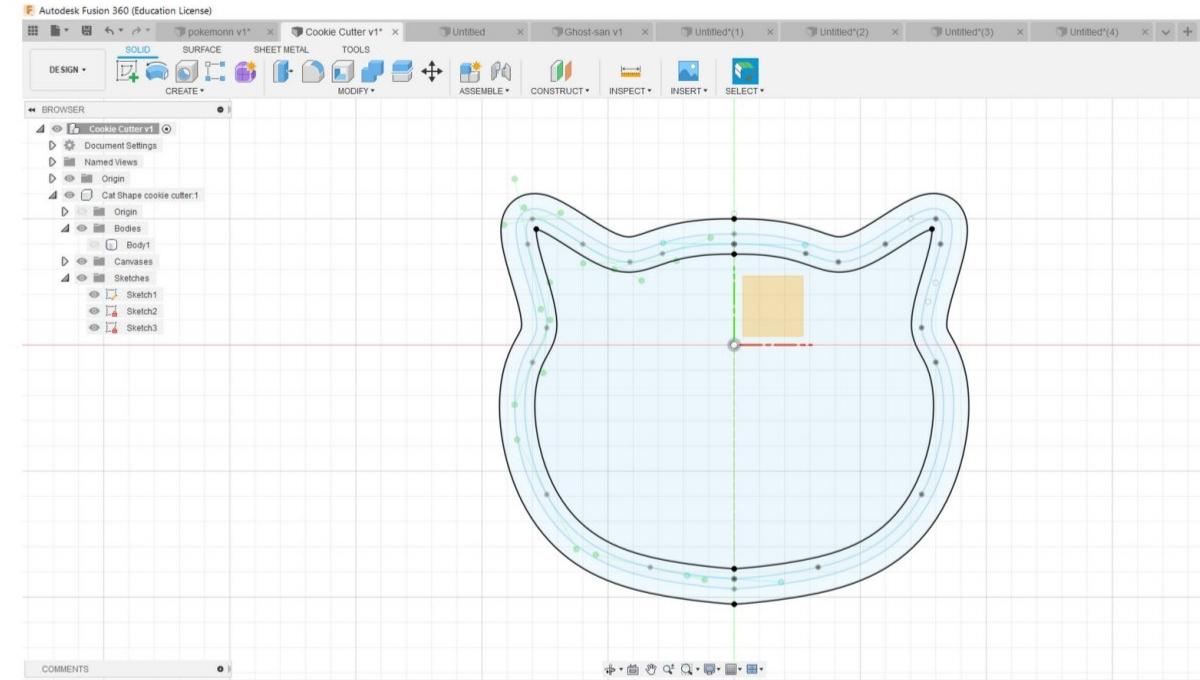Open the MODIFY dropdown menu
The height and width of the screenshot is (680, 1200).
tap(357, 91)
